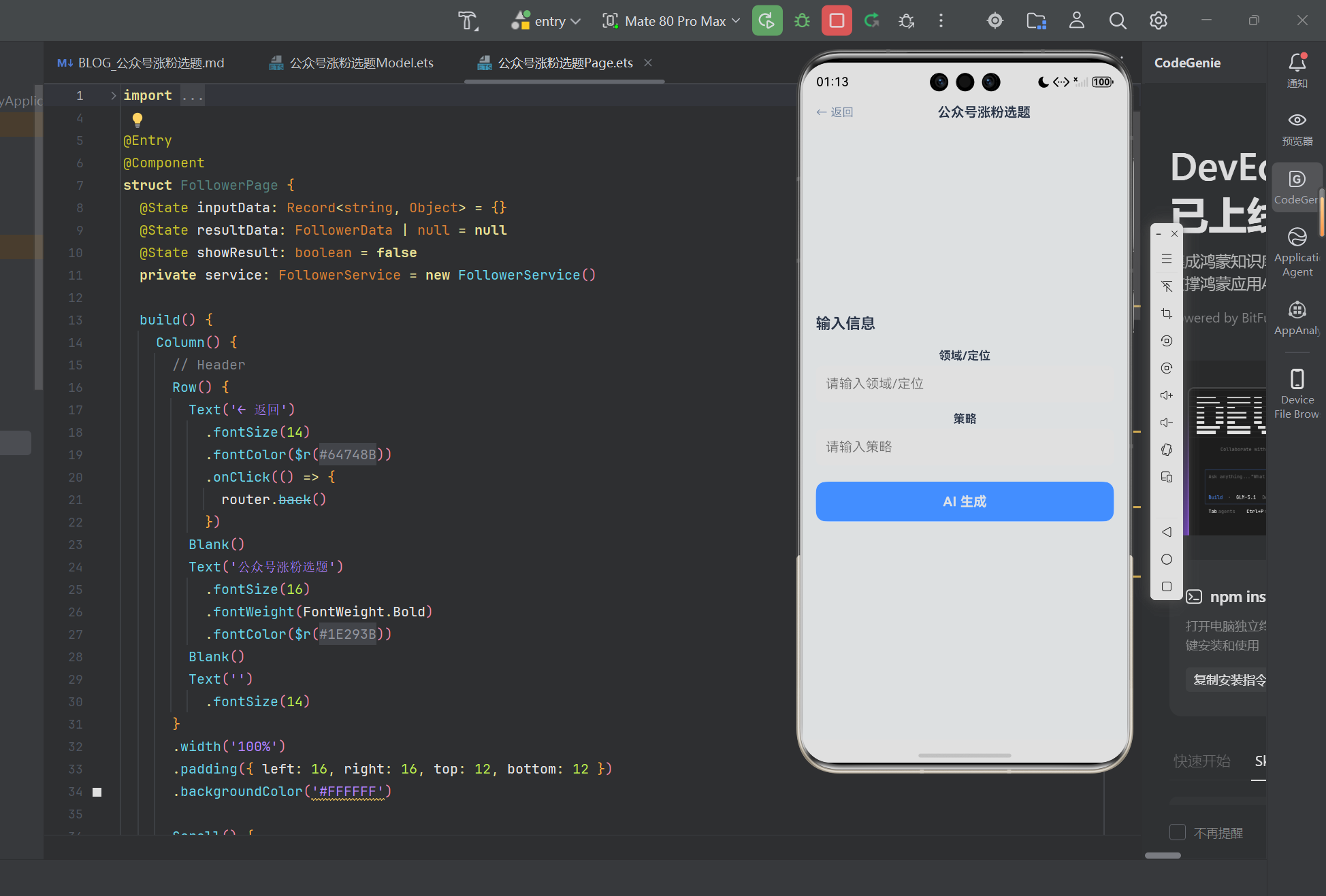Minimize the emulator side toolbar
This screenshot has height=896, width=1326.
point(1159,234)
